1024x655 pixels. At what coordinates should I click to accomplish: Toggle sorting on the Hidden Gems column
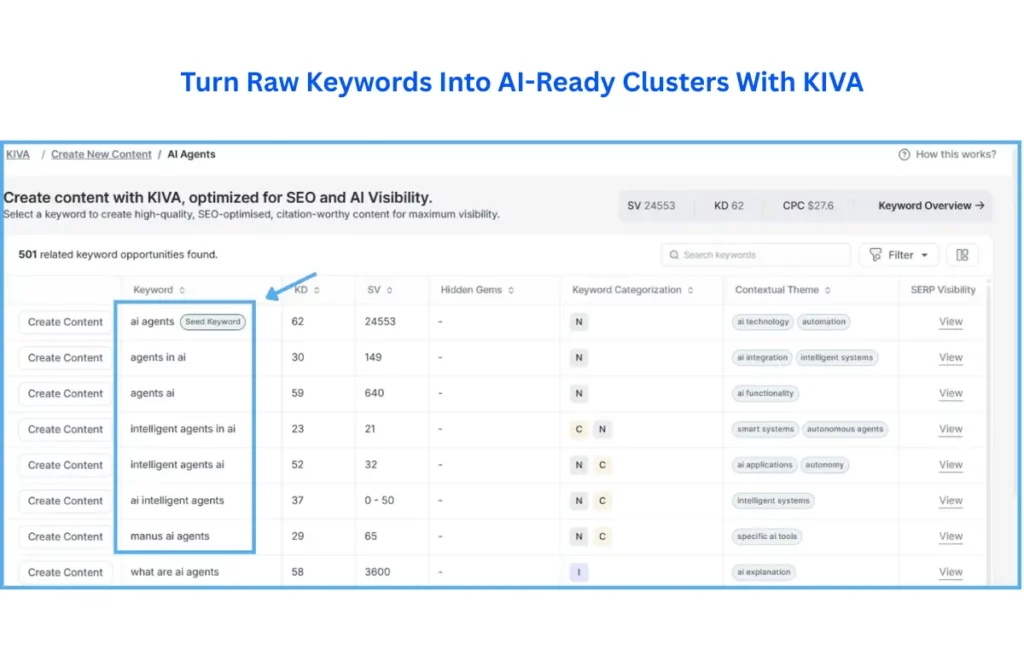510,289
